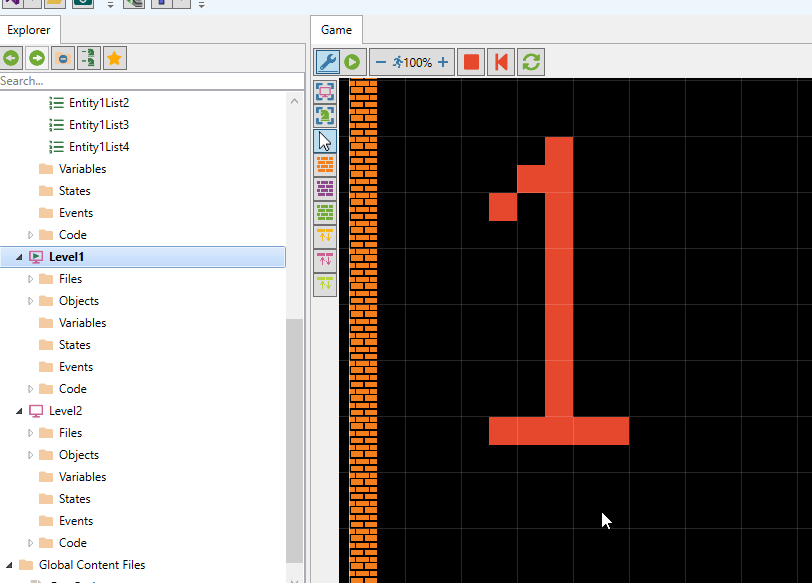The height and width of the screenshot is (583, 812).
Task: Click the green refresh arrows icon
Action: tap(531, 62)
